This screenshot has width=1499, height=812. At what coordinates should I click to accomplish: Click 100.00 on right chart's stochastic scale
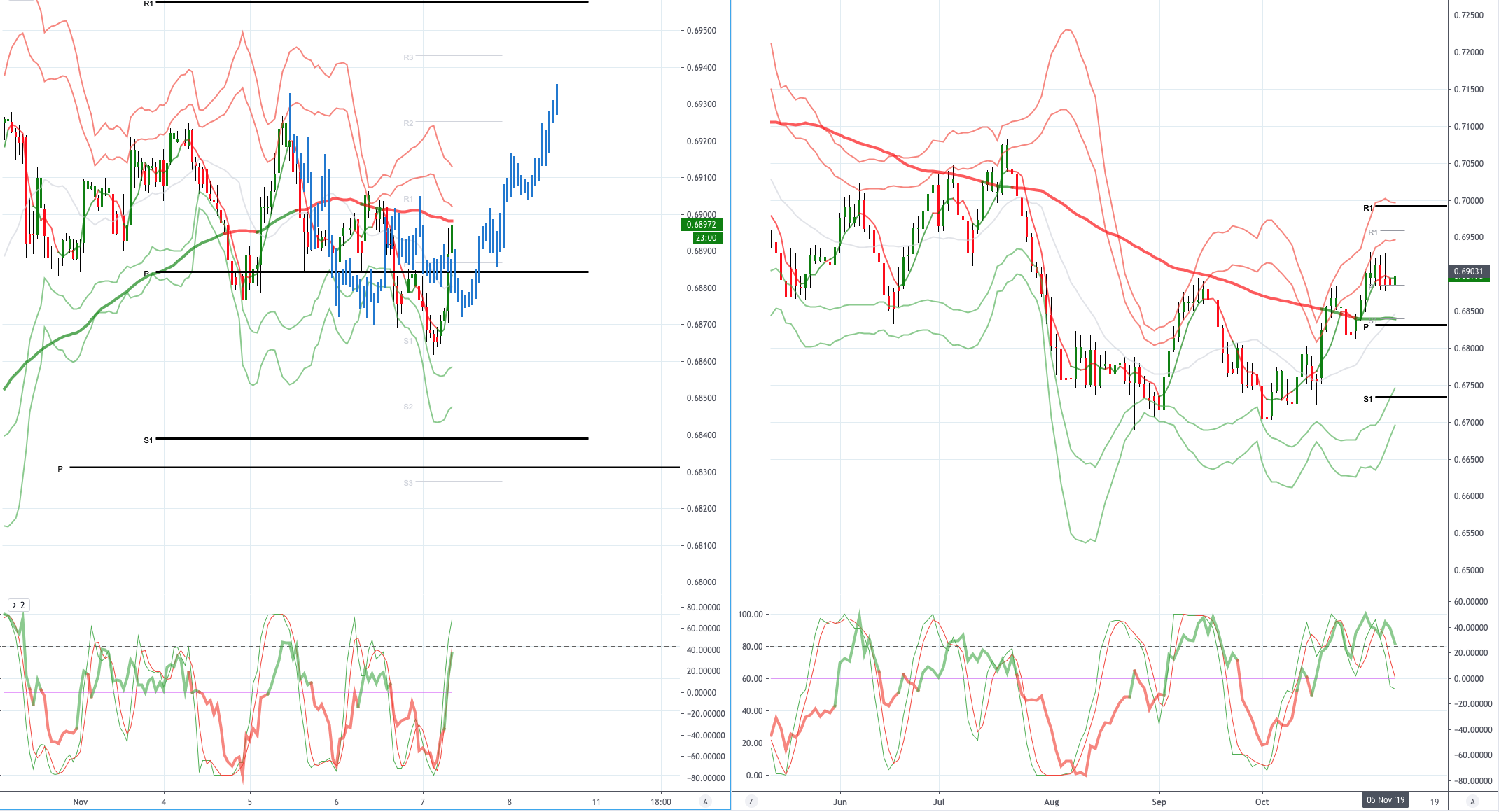pos(751,615)
